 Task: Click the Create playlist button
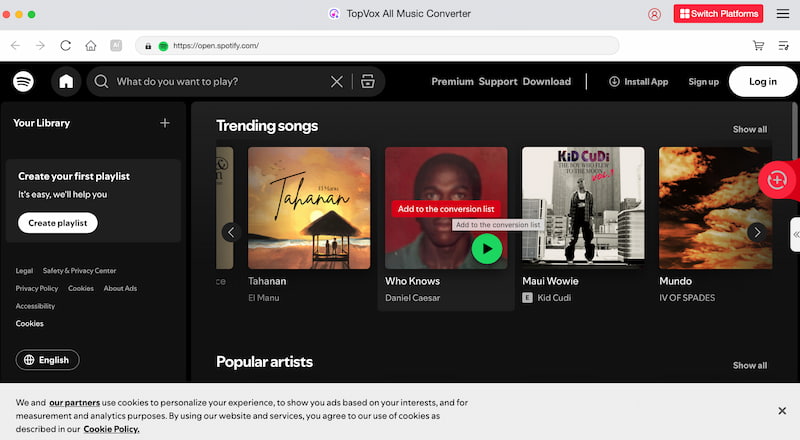pos(58,223)
